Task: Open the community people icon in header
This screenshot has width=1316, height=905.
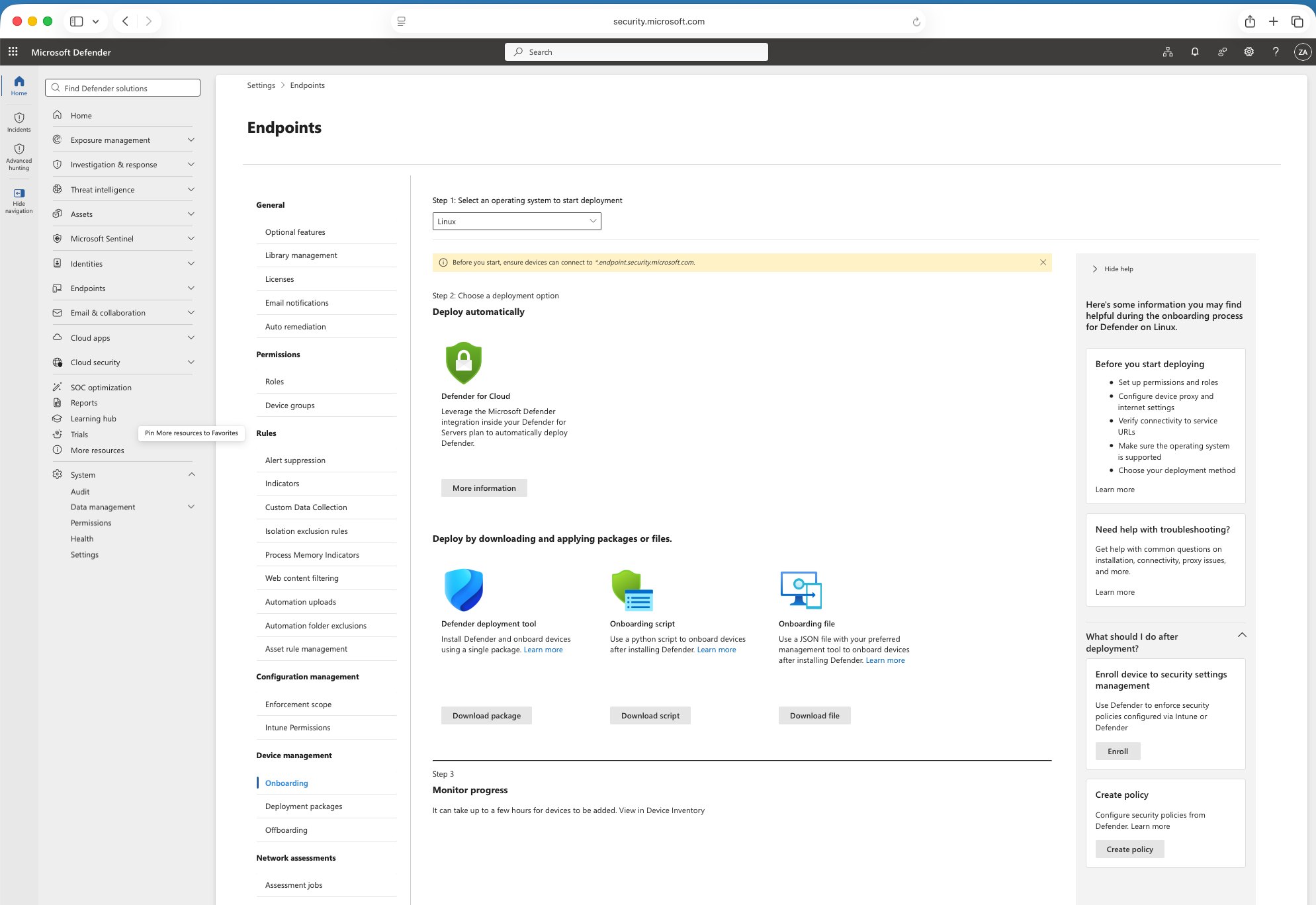Action: click(x=1222, y=52)
